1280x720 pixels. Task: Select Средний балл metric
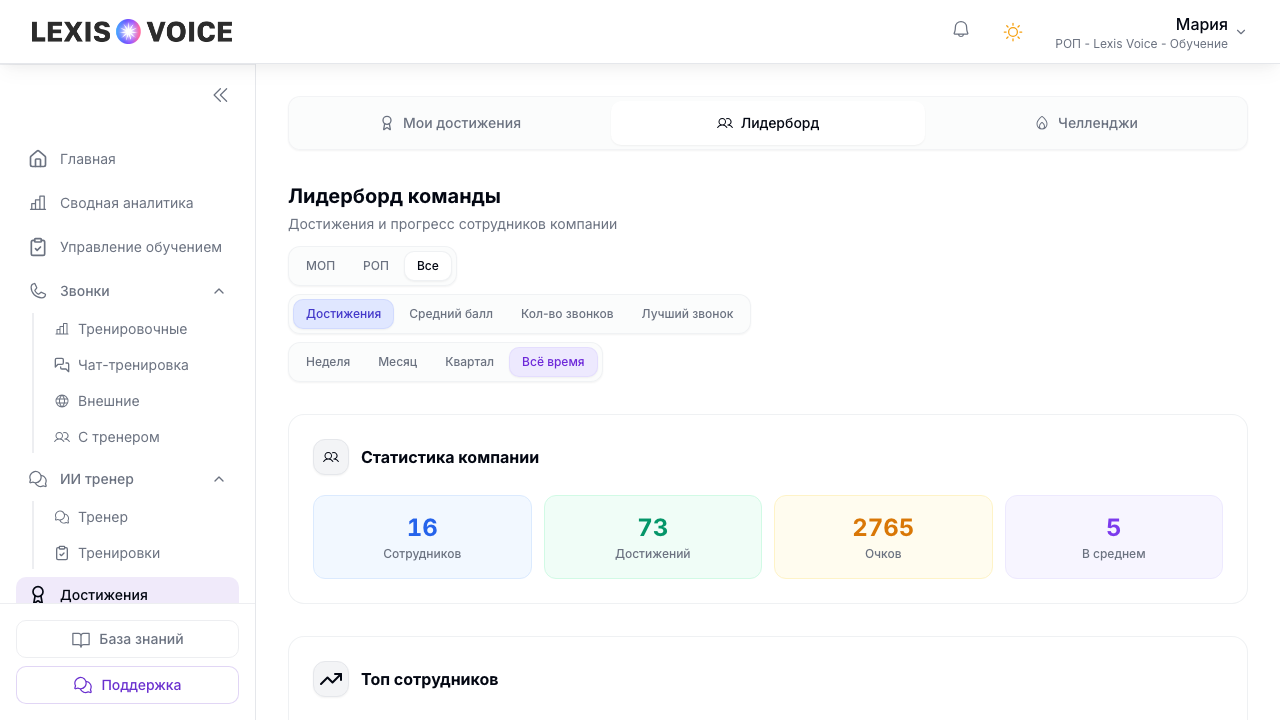(x=451, y=314)
